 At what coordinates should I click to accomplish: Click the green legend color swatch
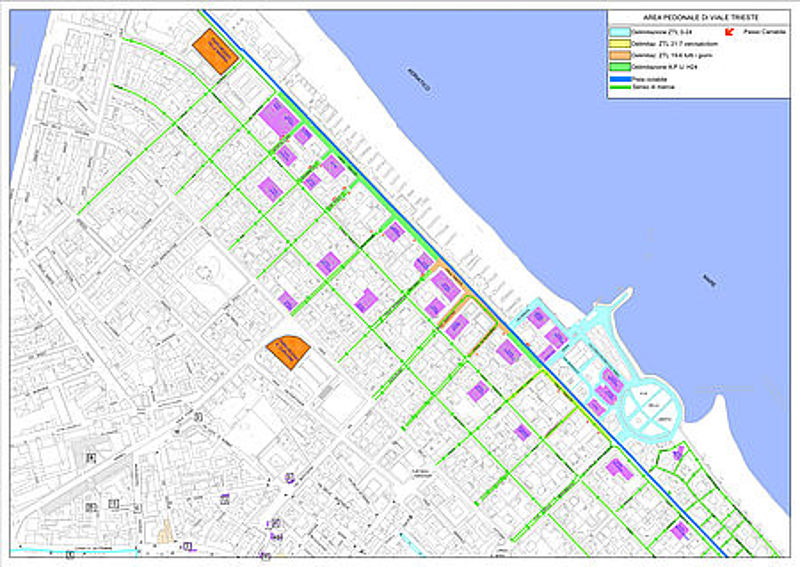[620, 66]
